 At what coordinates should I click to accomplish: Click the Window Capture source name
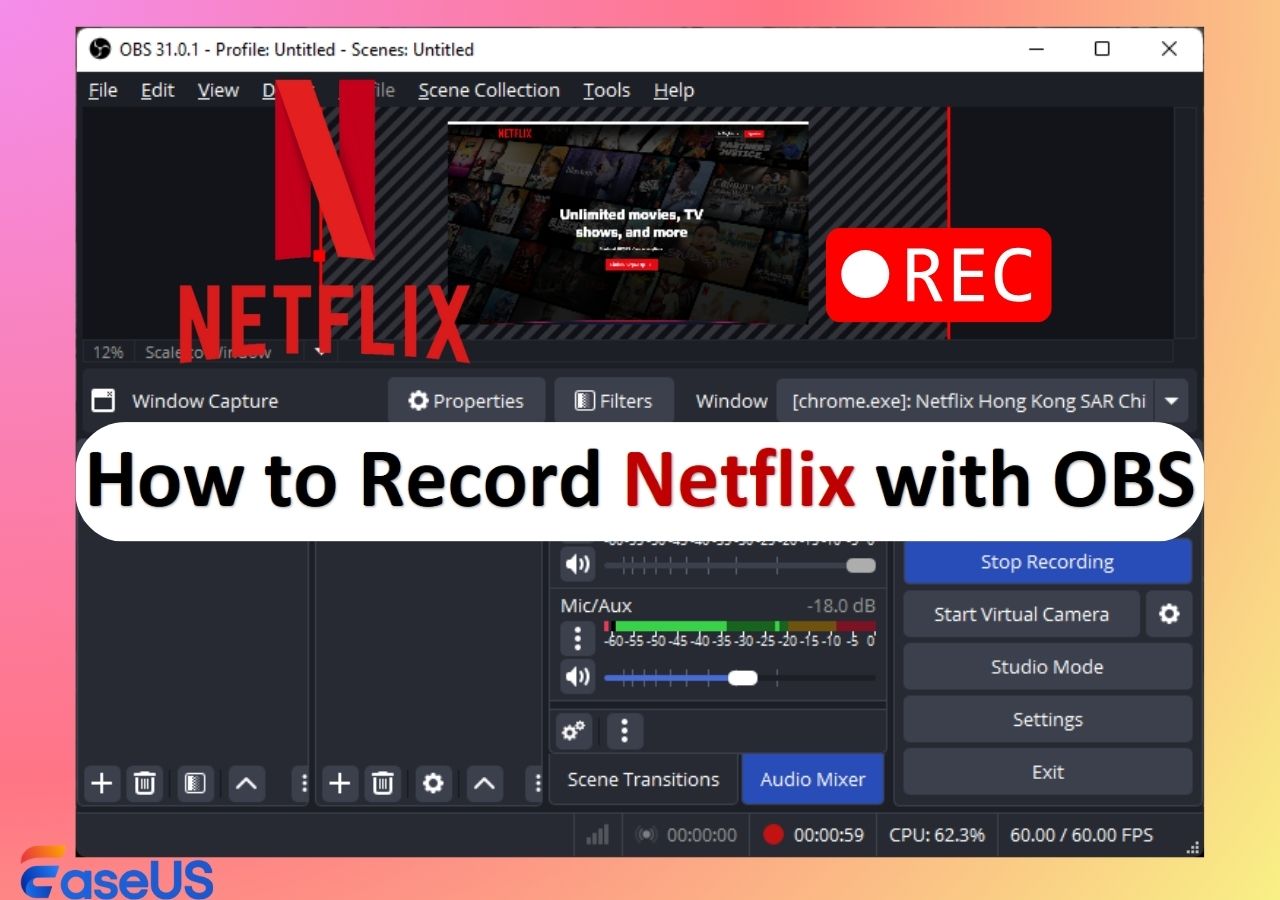[205, 401]
